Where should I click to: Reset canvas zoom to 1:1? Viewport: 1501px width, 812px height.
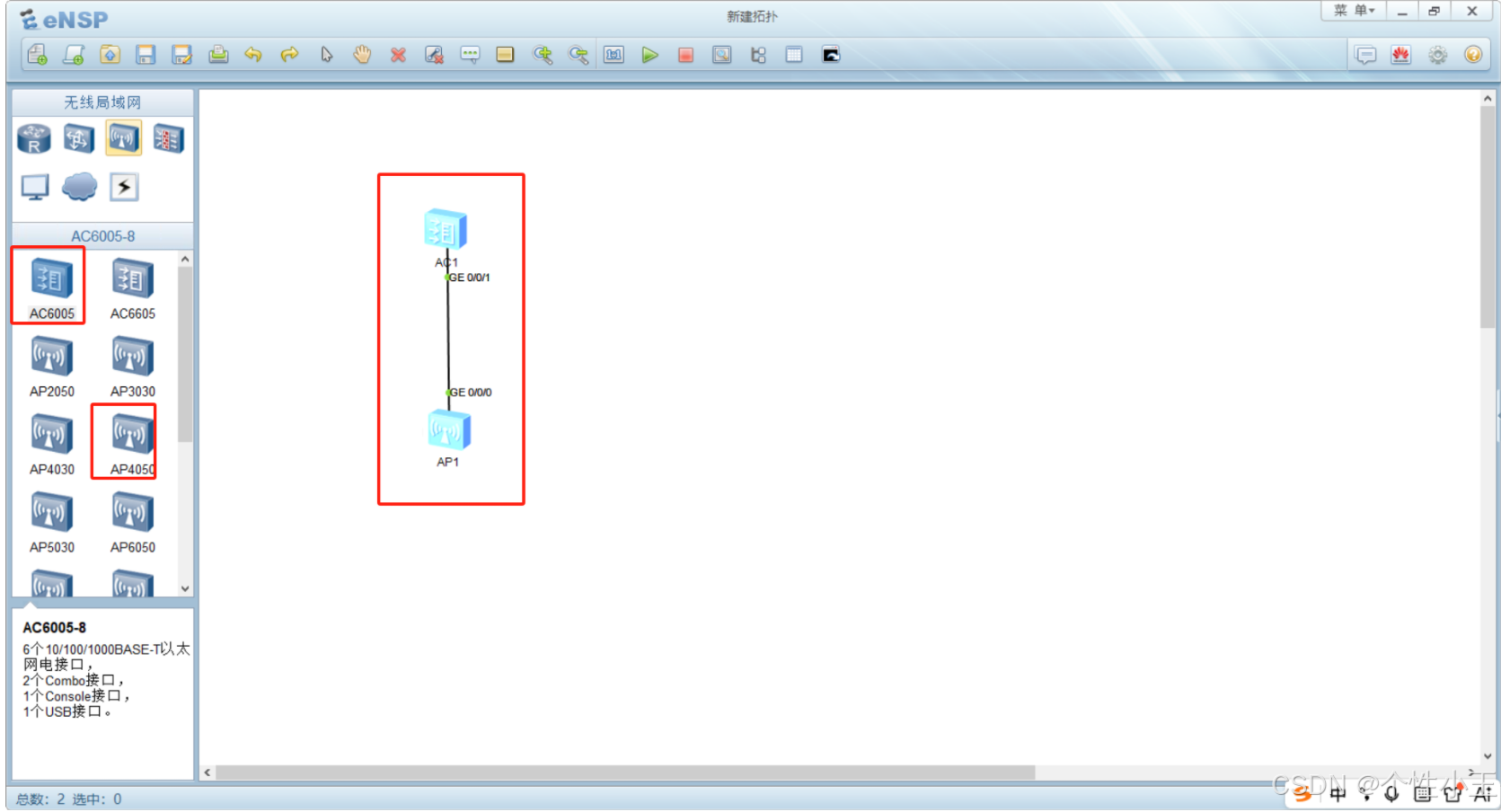[614, 55]
